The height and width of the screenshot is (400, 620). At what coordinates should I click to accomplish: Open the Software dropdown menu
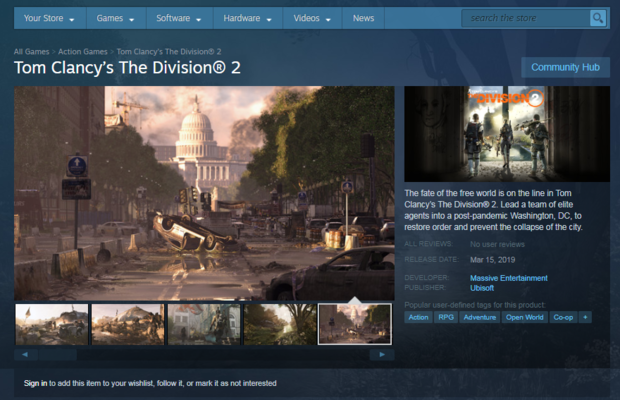click(x=179, y=18)
